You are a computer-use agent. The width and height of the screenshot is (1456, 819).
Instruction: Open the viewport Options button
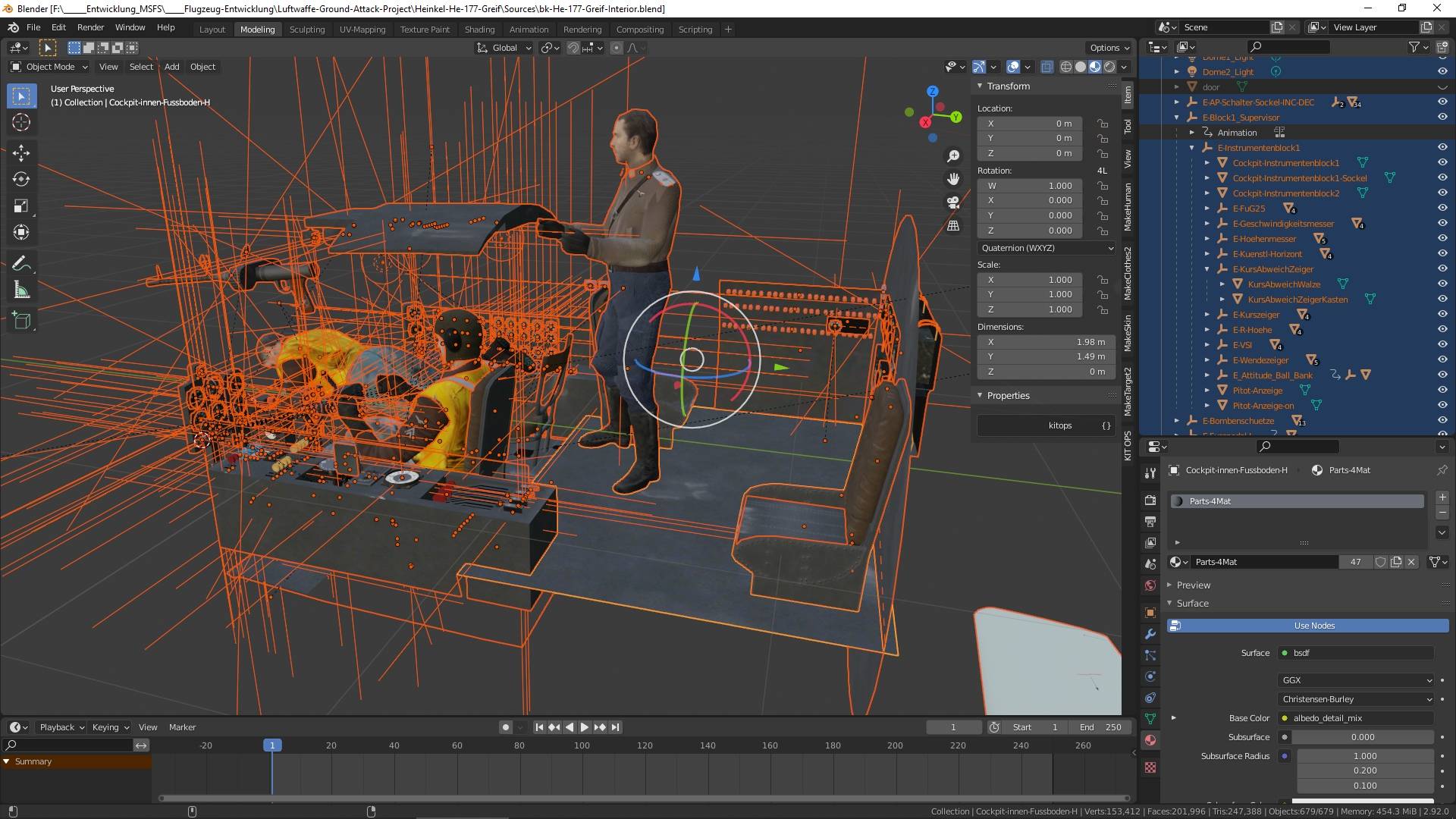pos(1109,48)
